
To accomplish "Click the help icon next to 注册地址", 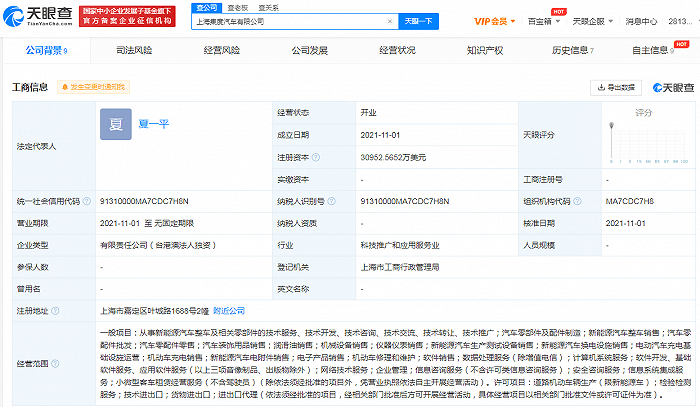I will 55,311.
